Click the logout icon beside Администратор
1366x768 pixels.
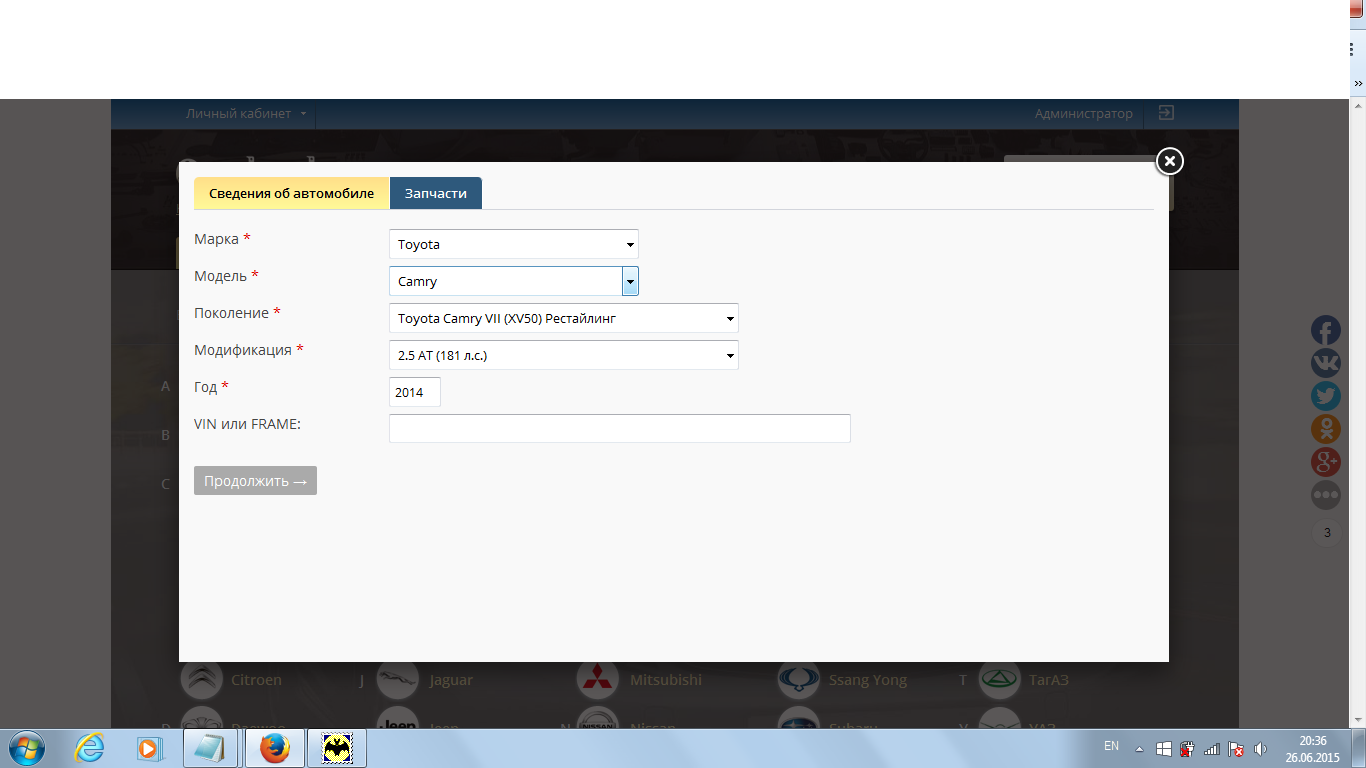point(1165,113)
